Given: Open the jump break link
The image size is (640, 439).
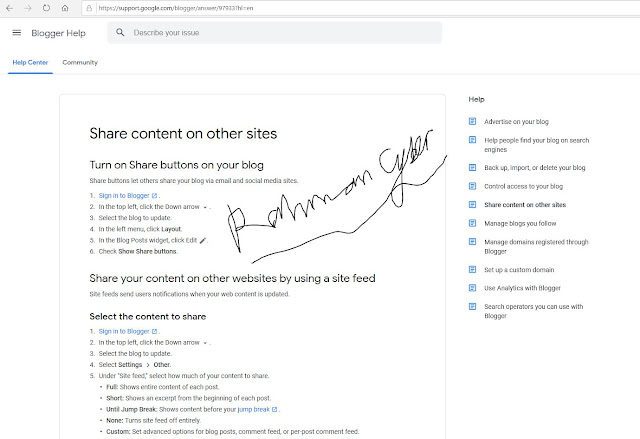Looking at the screenshot, I should (253, 409).
